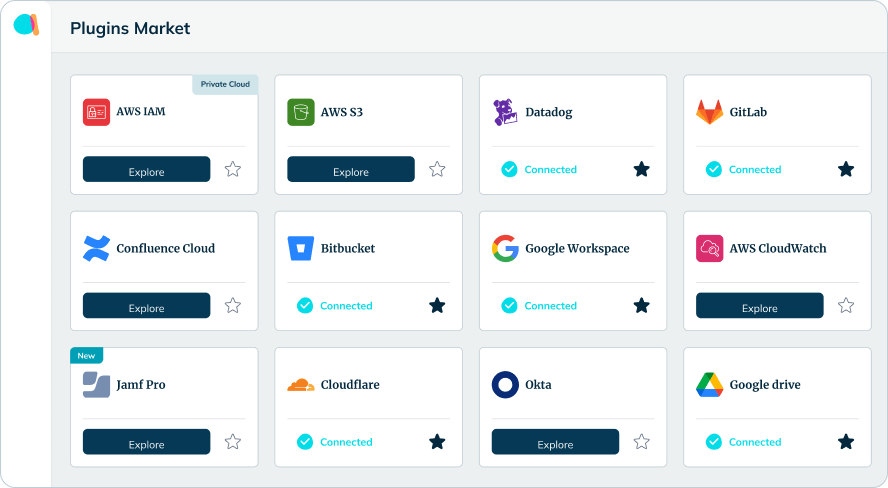The width and height of the screenshot is (888, 488).
Task: Click the AWS S3 plugin title
Action: point(342,112)
